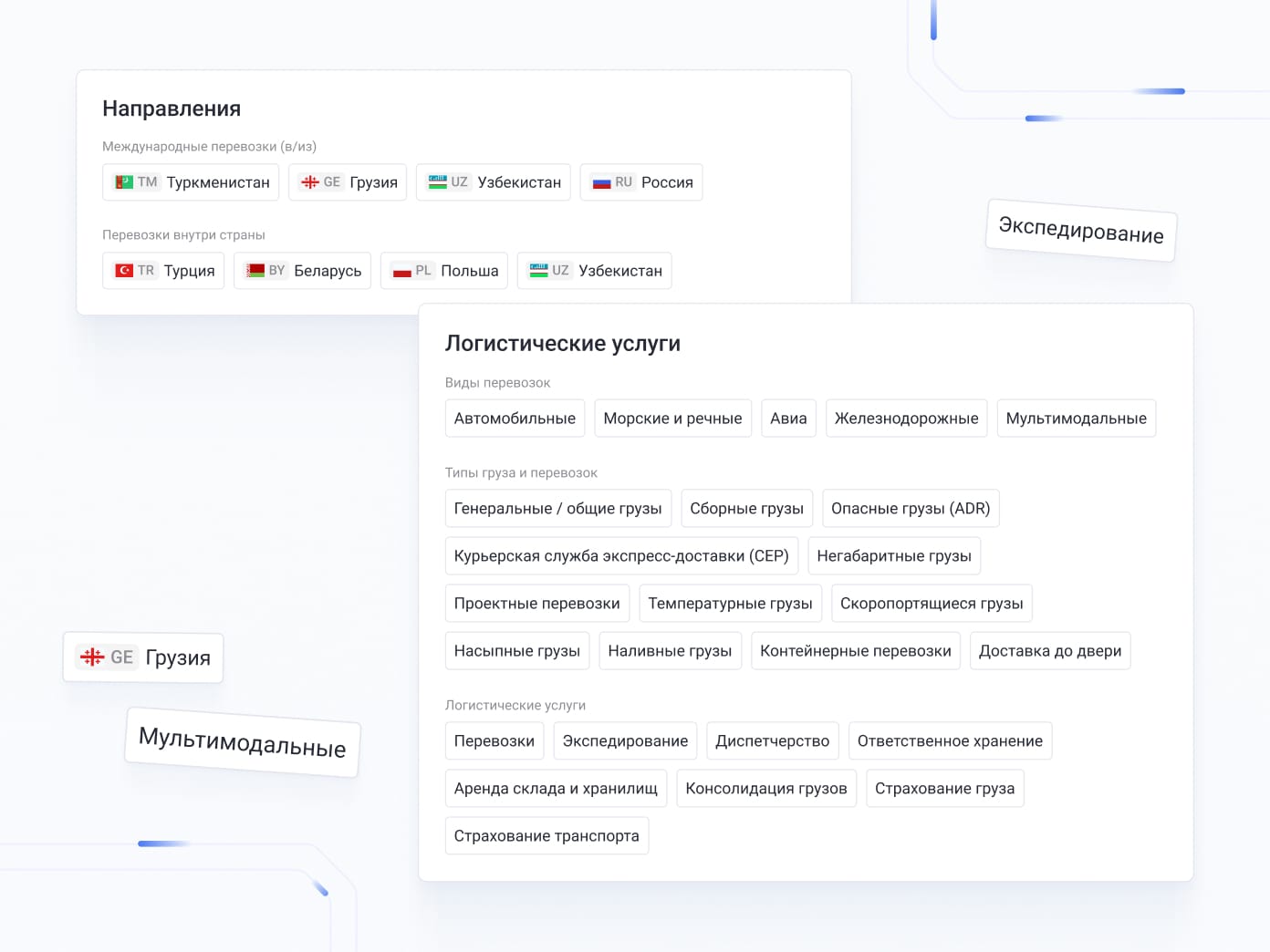1270x952 pixels.
Task: Click the Страхование транспорта chip
Action: 547,836
